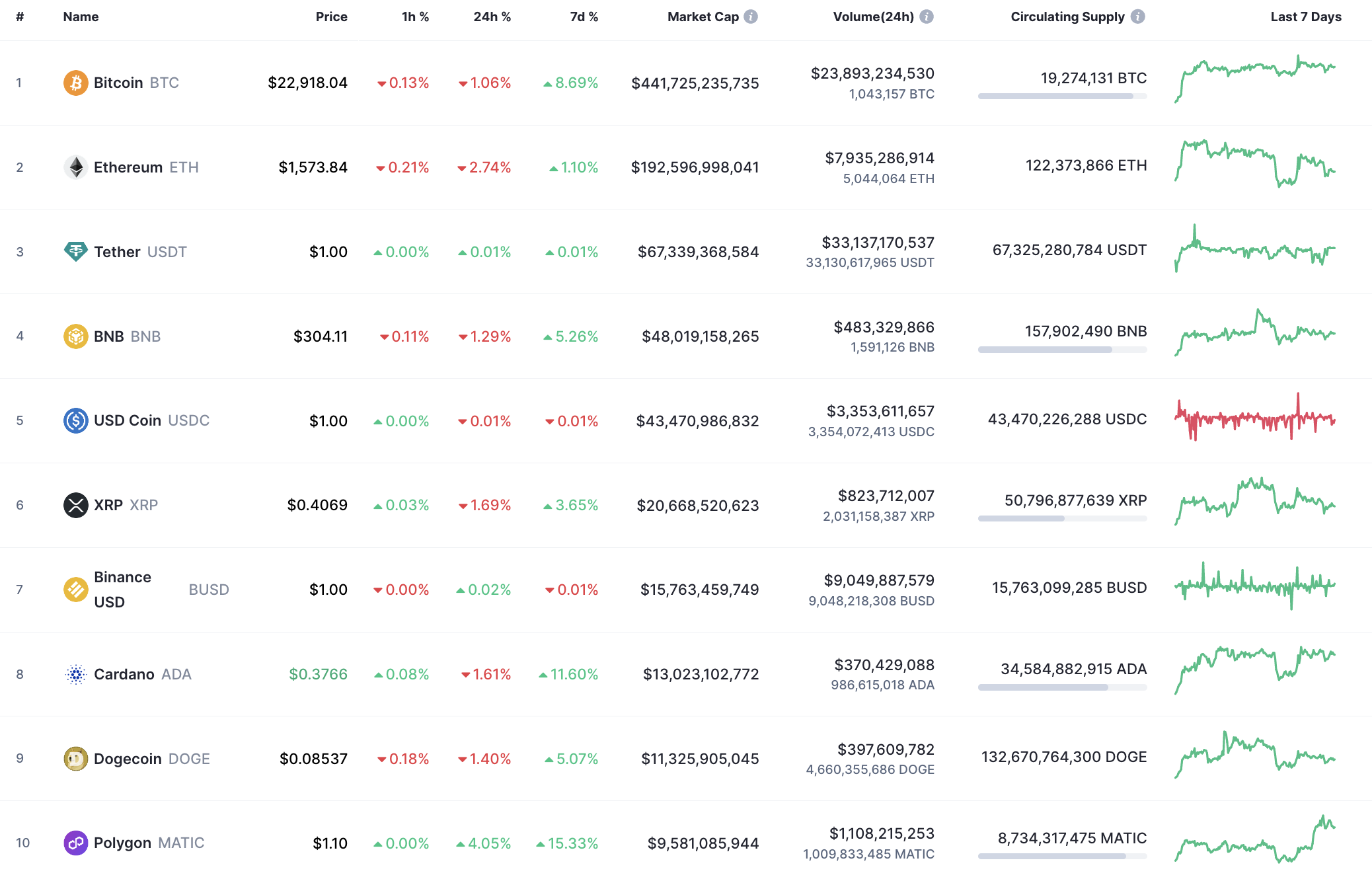The height and width of the screenshot is (883, 1372).
Task: Select the XRP logo icon
Action: click(75, 505)
